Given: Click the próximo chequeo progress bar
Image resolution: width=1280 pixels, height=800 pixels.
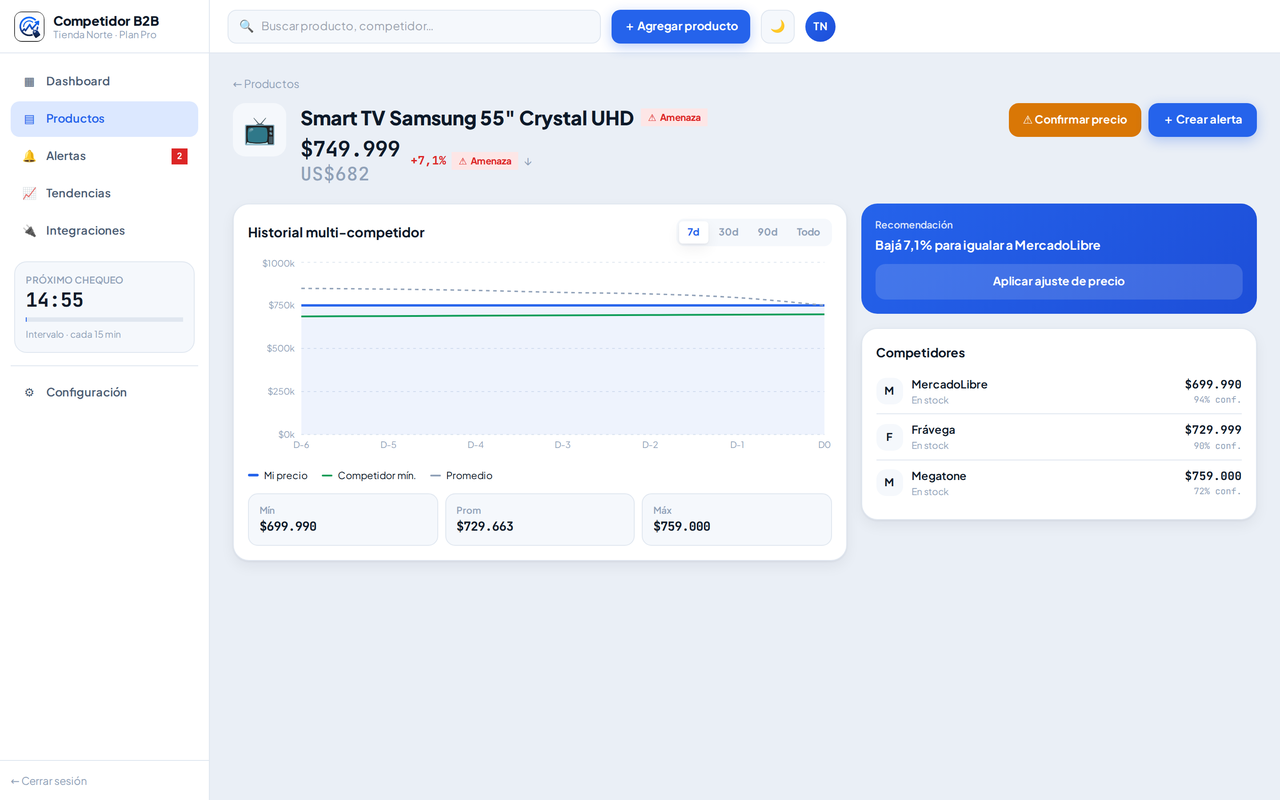Looking at the screenshot, I should click(x=104, y=320).
